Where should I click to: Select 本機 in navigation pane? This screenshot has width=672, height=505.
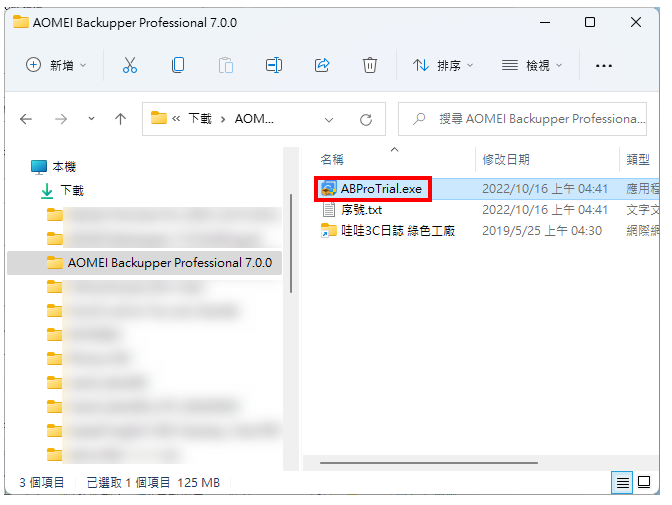point(64,166)
